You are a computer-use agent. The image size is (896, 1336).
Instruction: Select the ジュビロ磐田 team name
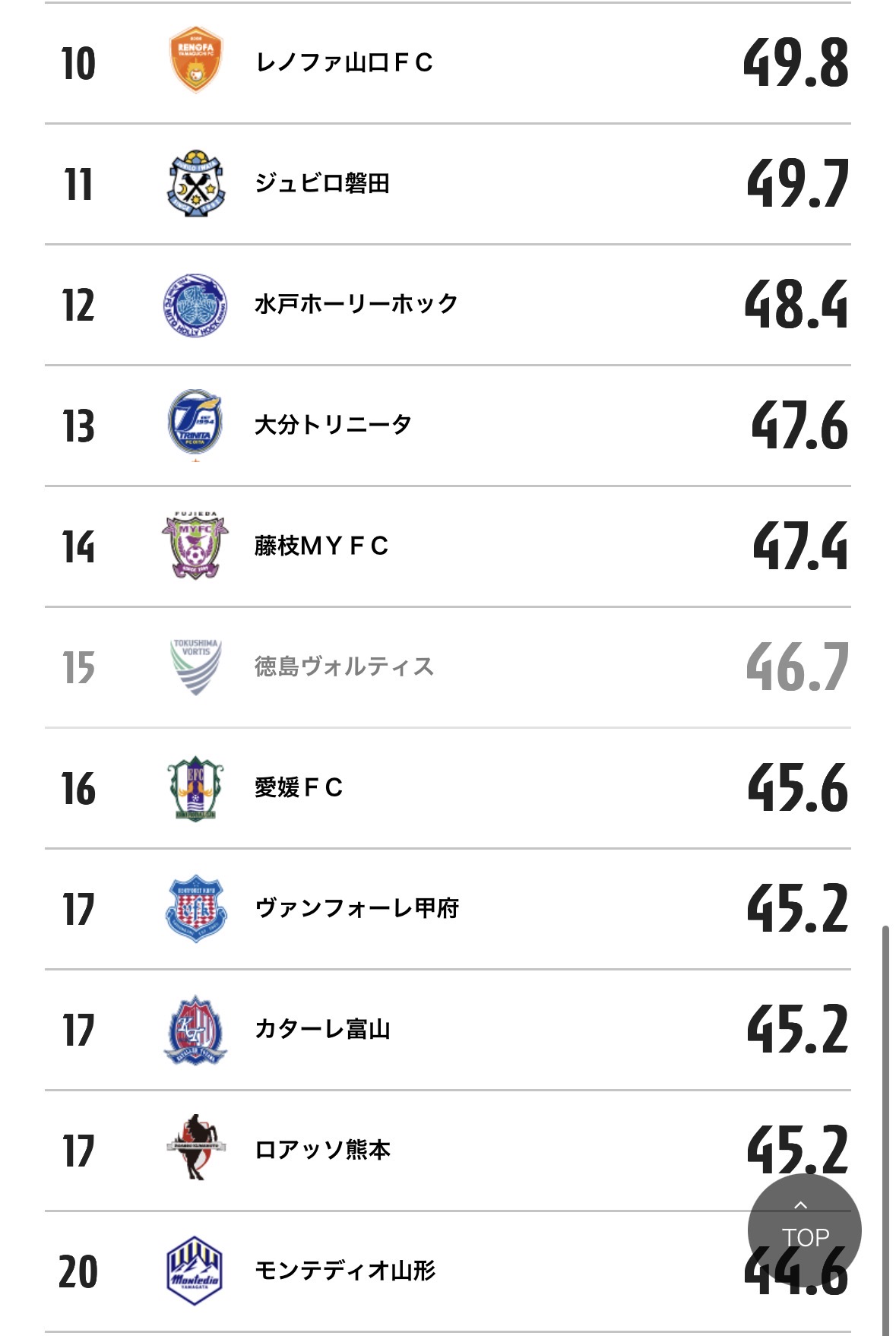point(322,183)
